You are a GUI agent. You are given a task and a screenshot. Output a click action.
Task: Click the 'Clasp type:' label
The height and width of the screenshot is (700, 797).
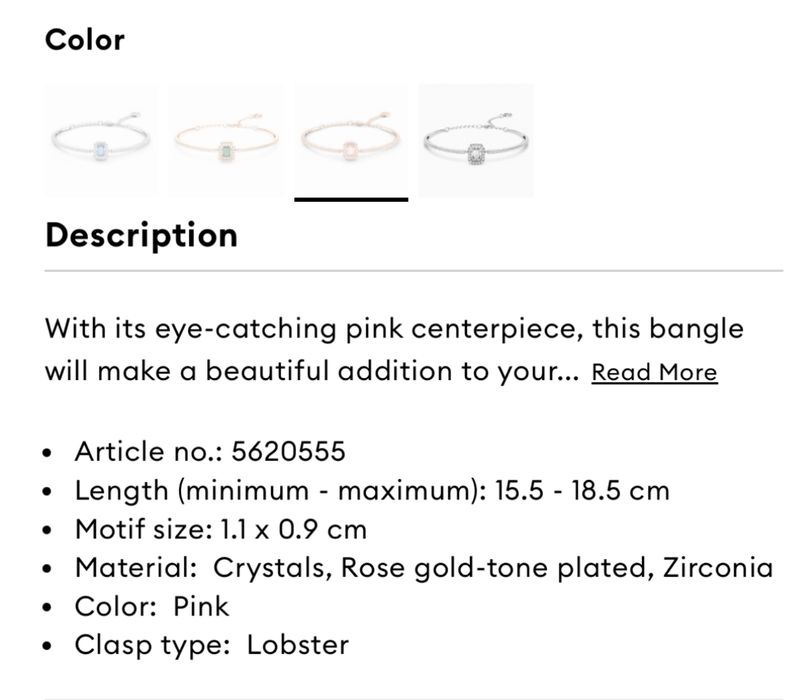click(x=152, y=644)
